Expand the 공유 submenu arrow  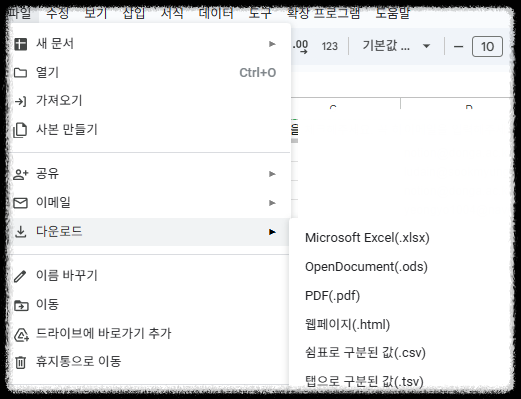tap(272, 174)
